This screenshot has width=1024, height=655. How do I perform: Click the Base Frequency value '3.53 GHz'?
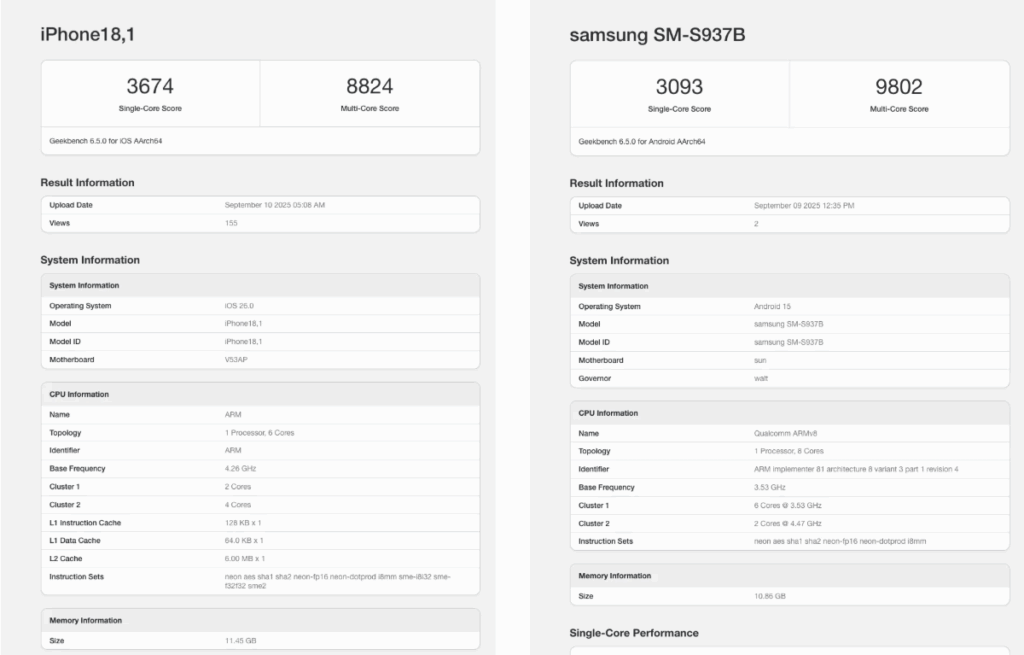[769, 488]
